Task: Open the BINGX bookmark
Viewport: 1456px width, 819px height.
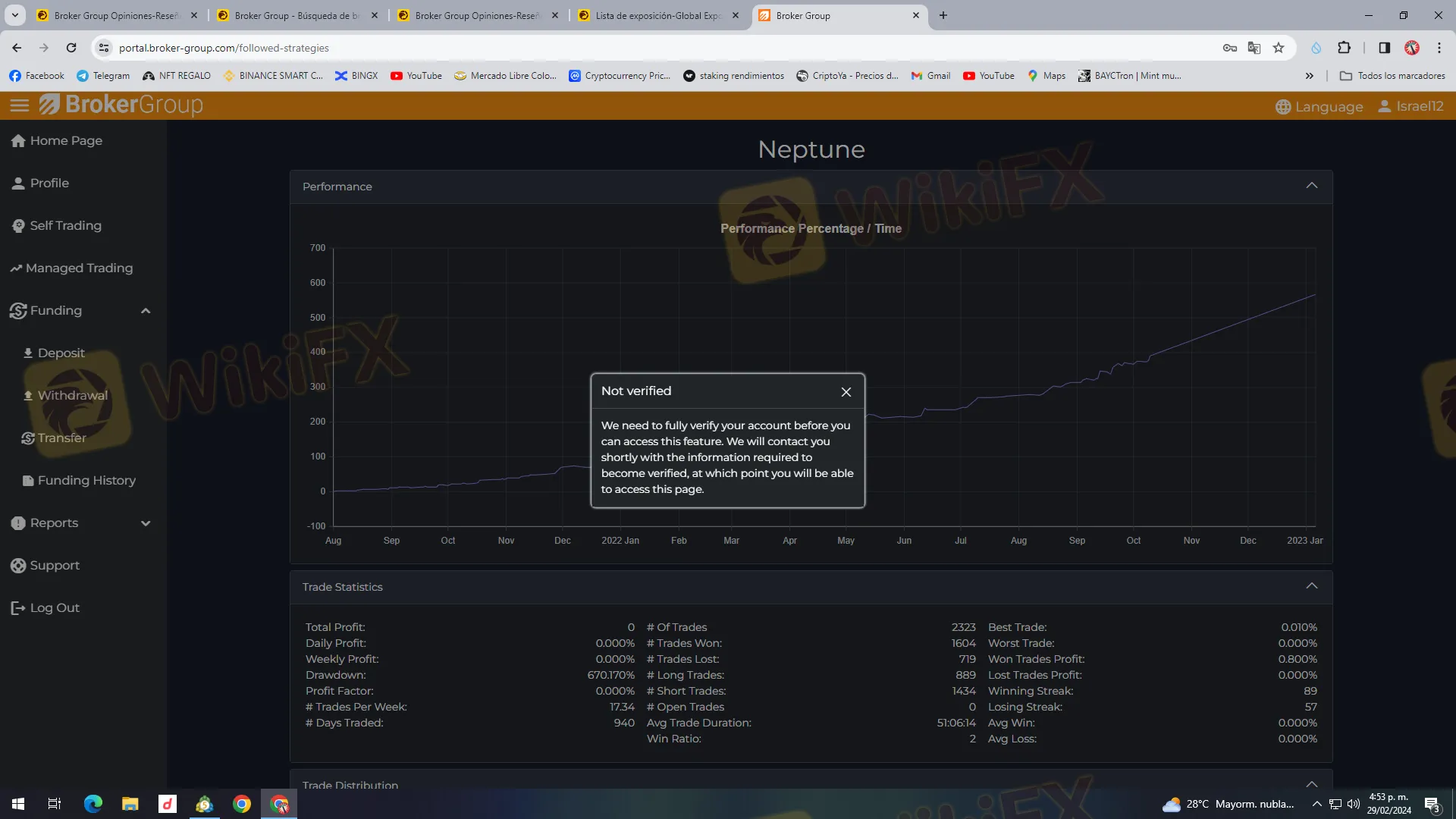Action: (356, 76)
